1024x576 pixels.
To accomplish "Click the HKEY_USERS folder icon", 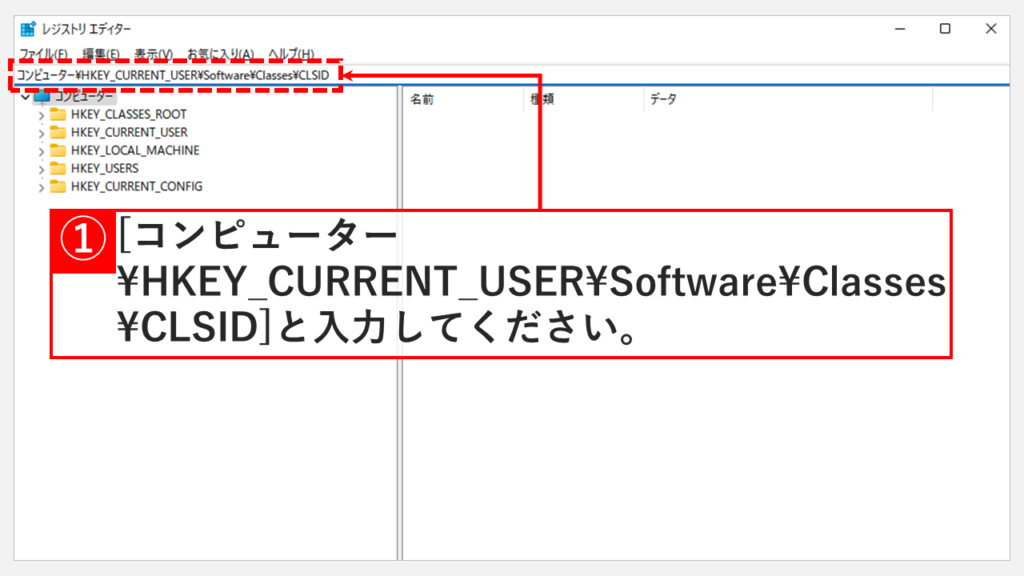I will click(58, 168).
